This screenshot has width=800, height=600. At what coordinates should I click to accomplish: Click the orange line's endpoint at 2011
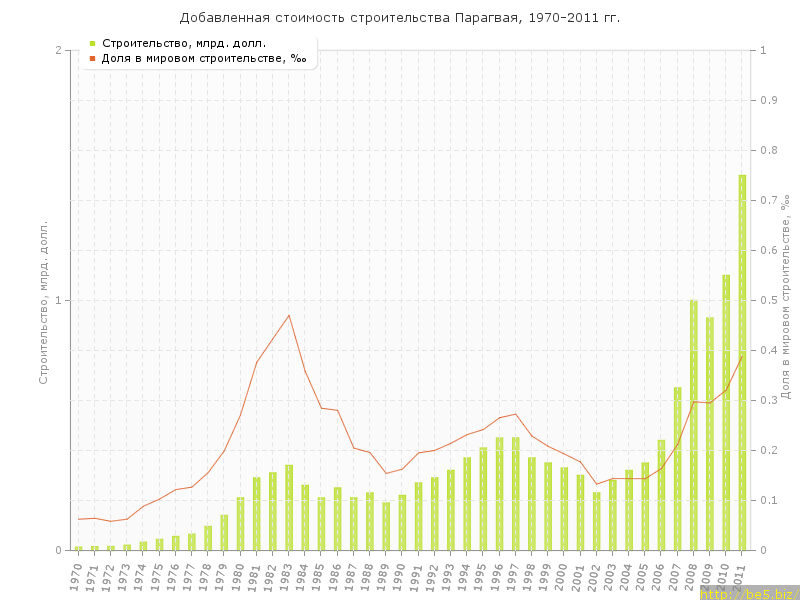(x=742, y=355)
